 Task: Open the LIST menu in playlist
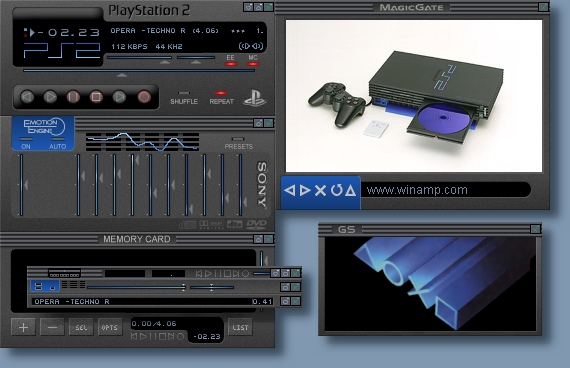click(x=240, y=327)
